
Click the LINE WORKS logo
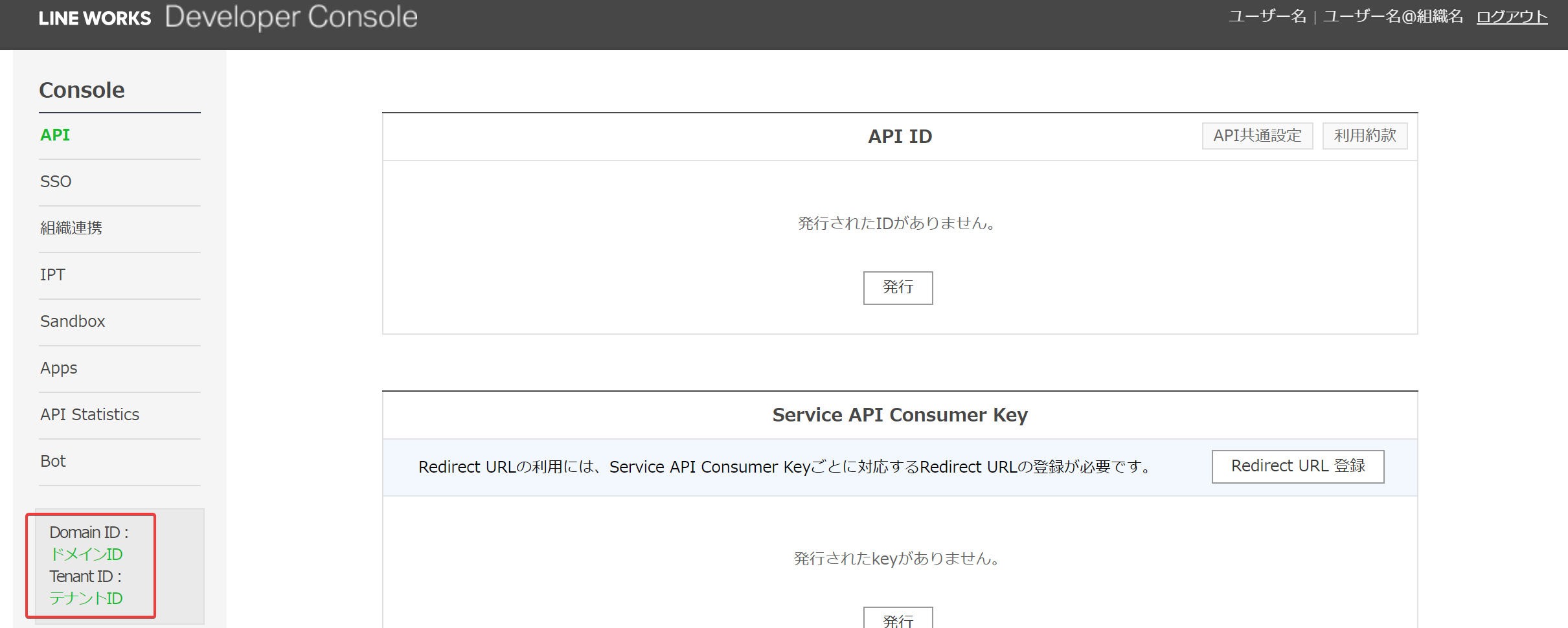click(x=95, y=18)
